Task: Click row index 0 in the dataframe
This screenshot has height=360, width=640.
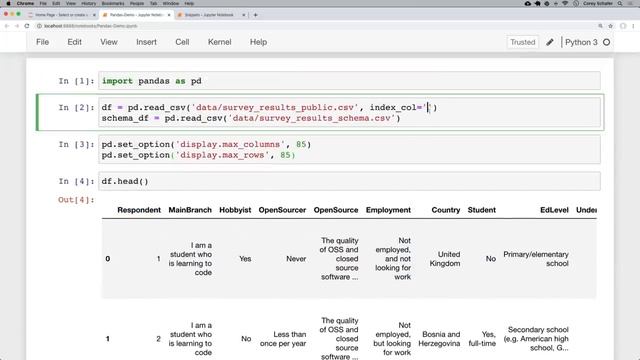Action: 108,259
